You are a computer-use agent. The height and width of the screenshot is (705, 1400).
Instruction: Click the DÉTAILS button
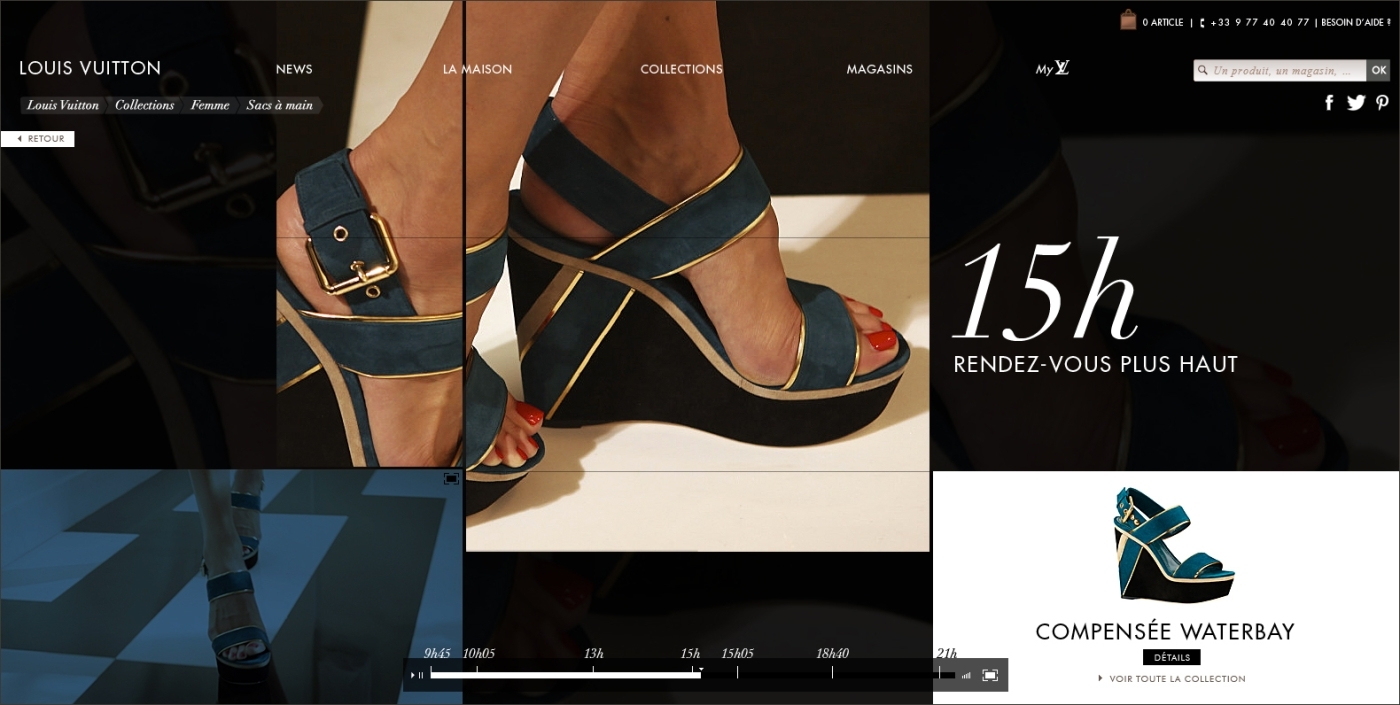(1171, 657)
